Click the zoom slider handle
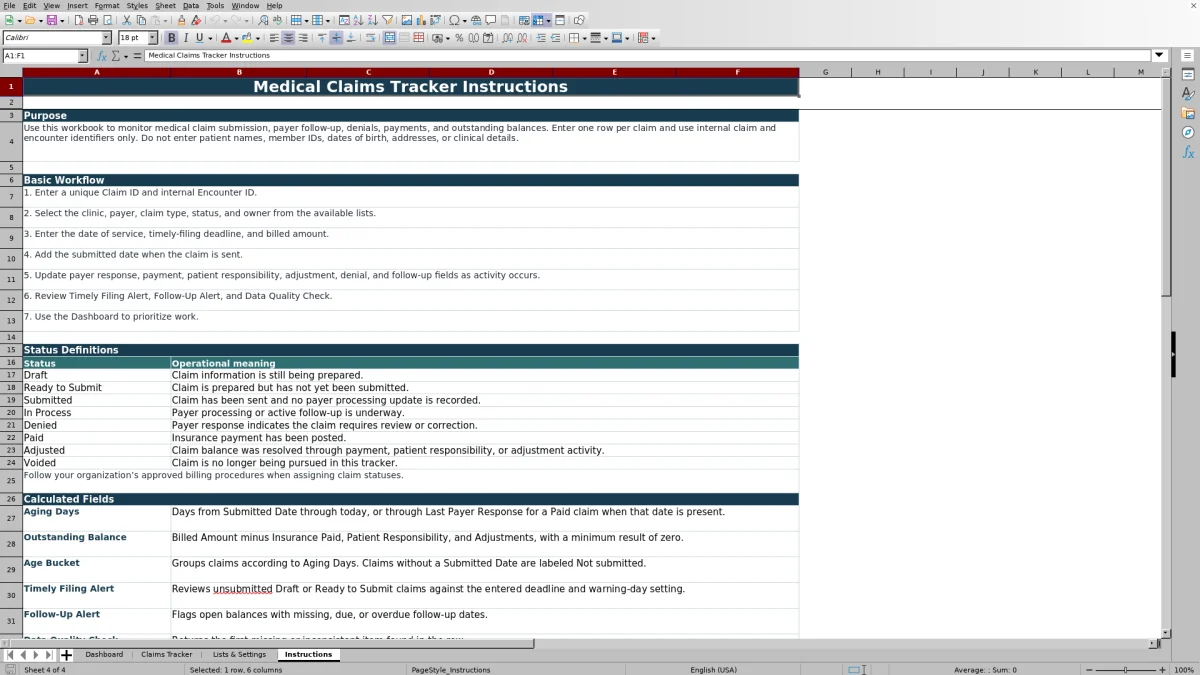1200x675 pixels. tap(1125, 669)
